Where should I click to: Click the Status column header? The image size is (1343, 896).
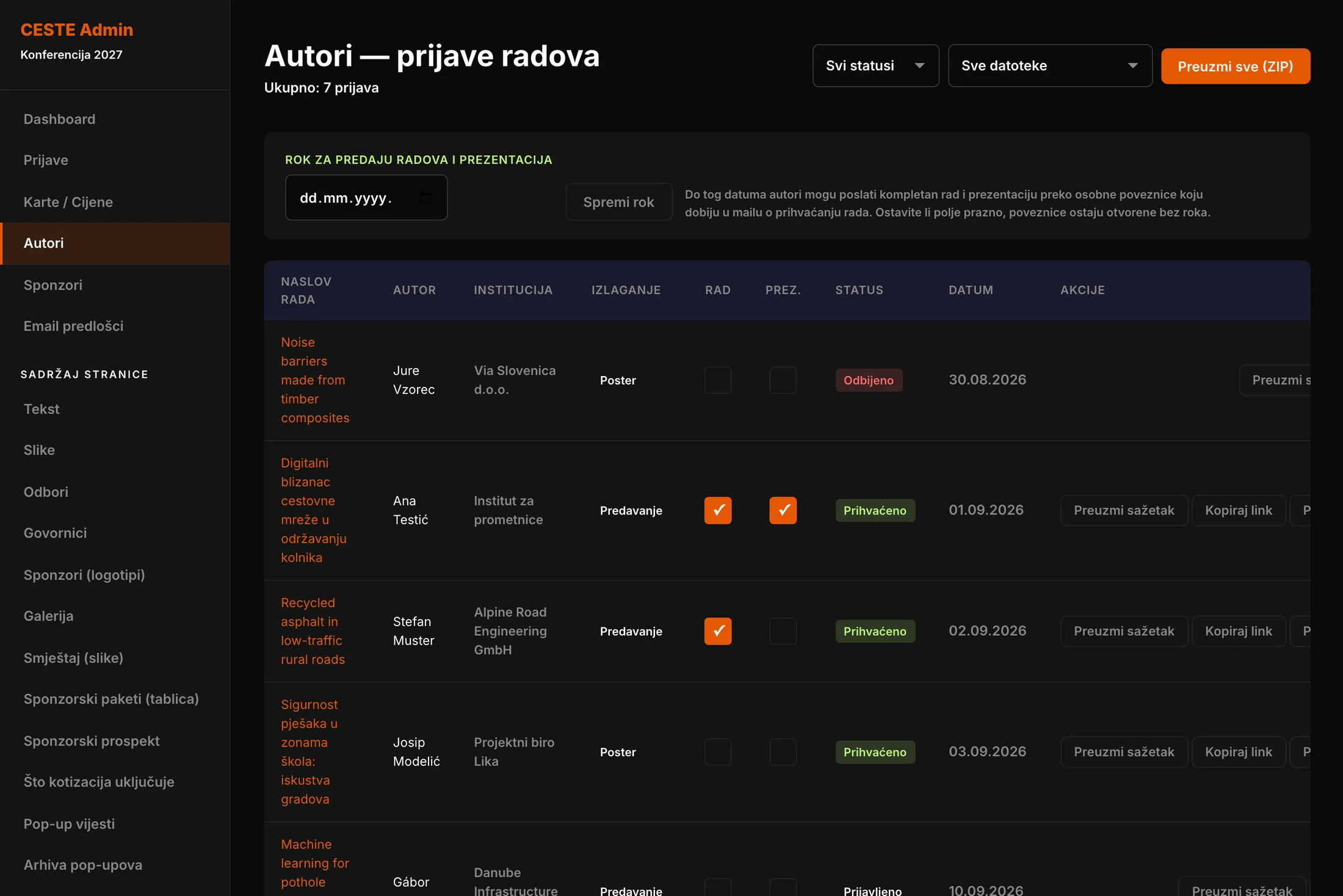click(x=859, y=290)
